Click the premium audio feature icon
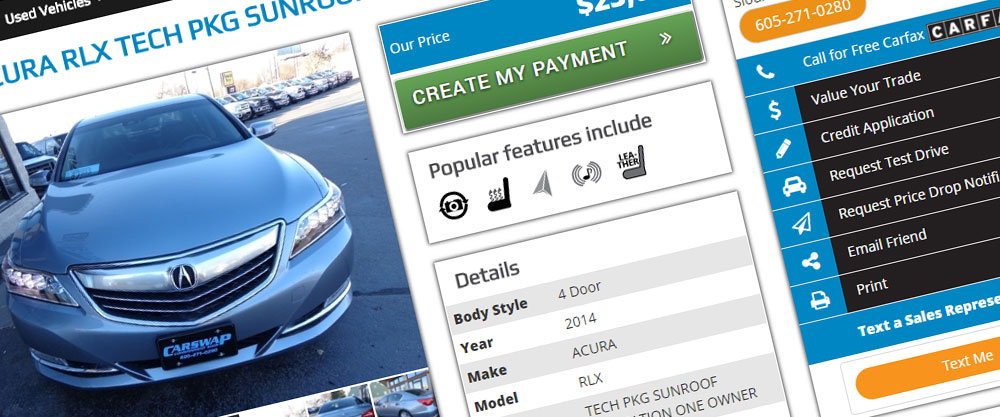This screenshot has width=1000, height=417. [x=586, y=173]
